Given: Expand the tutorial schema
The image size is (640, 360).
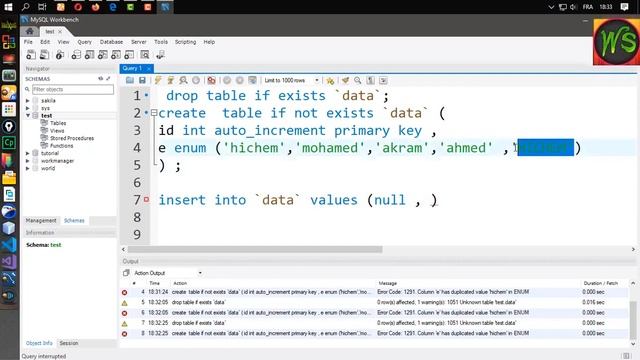Looking at the screenshot, I should pos(28,153).
